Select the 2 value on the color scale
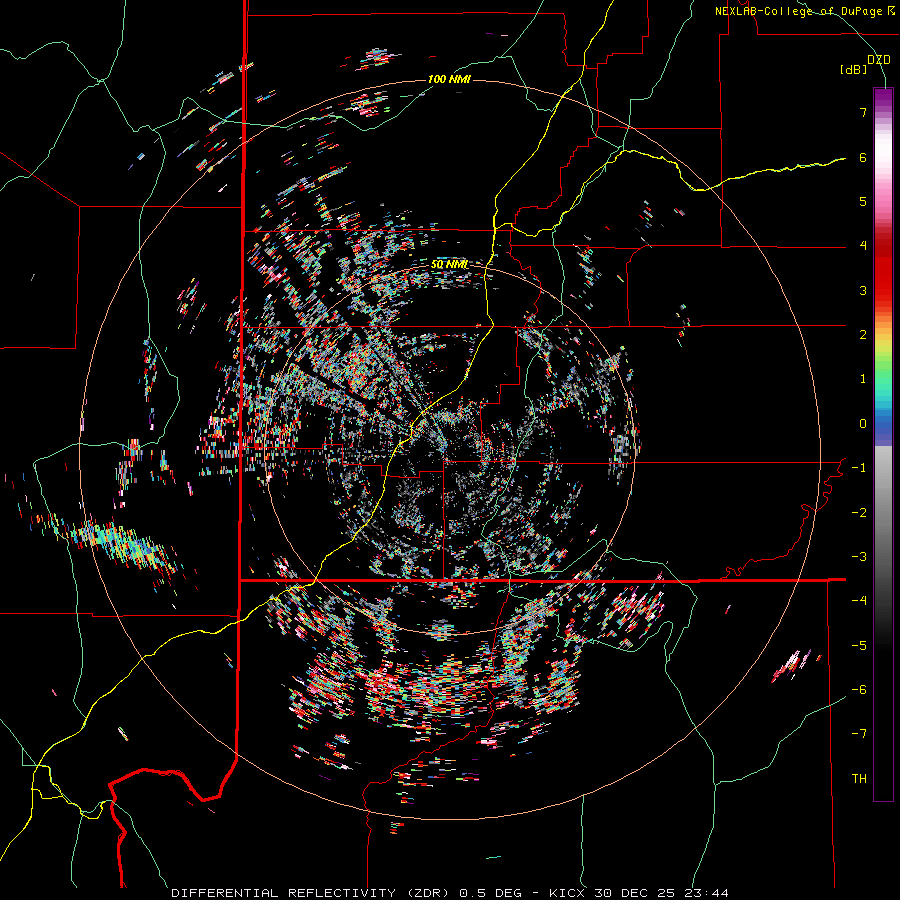The width and height of the screenshot is (900, 900). [x=863, y=335]
